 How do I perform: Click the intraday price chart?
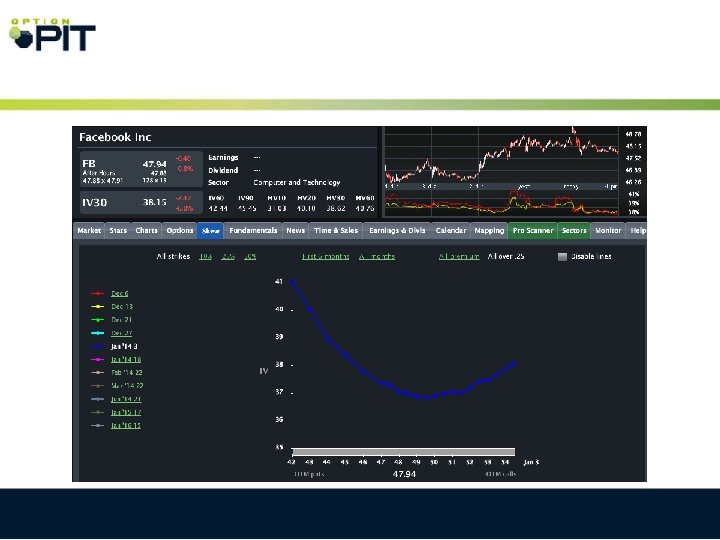click(x=501, y=157)
